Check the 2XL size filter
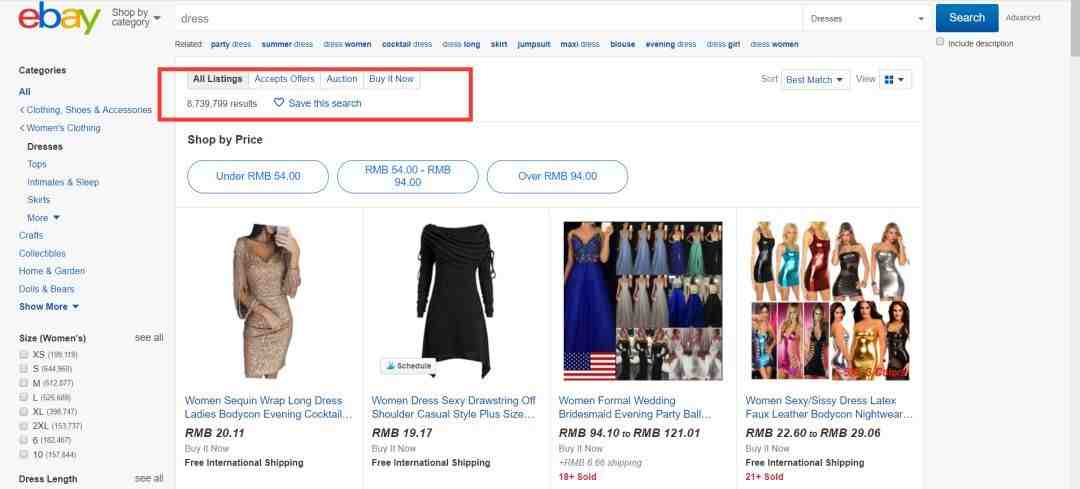This screenshot has height=489, width=1080. pos(23,426)
